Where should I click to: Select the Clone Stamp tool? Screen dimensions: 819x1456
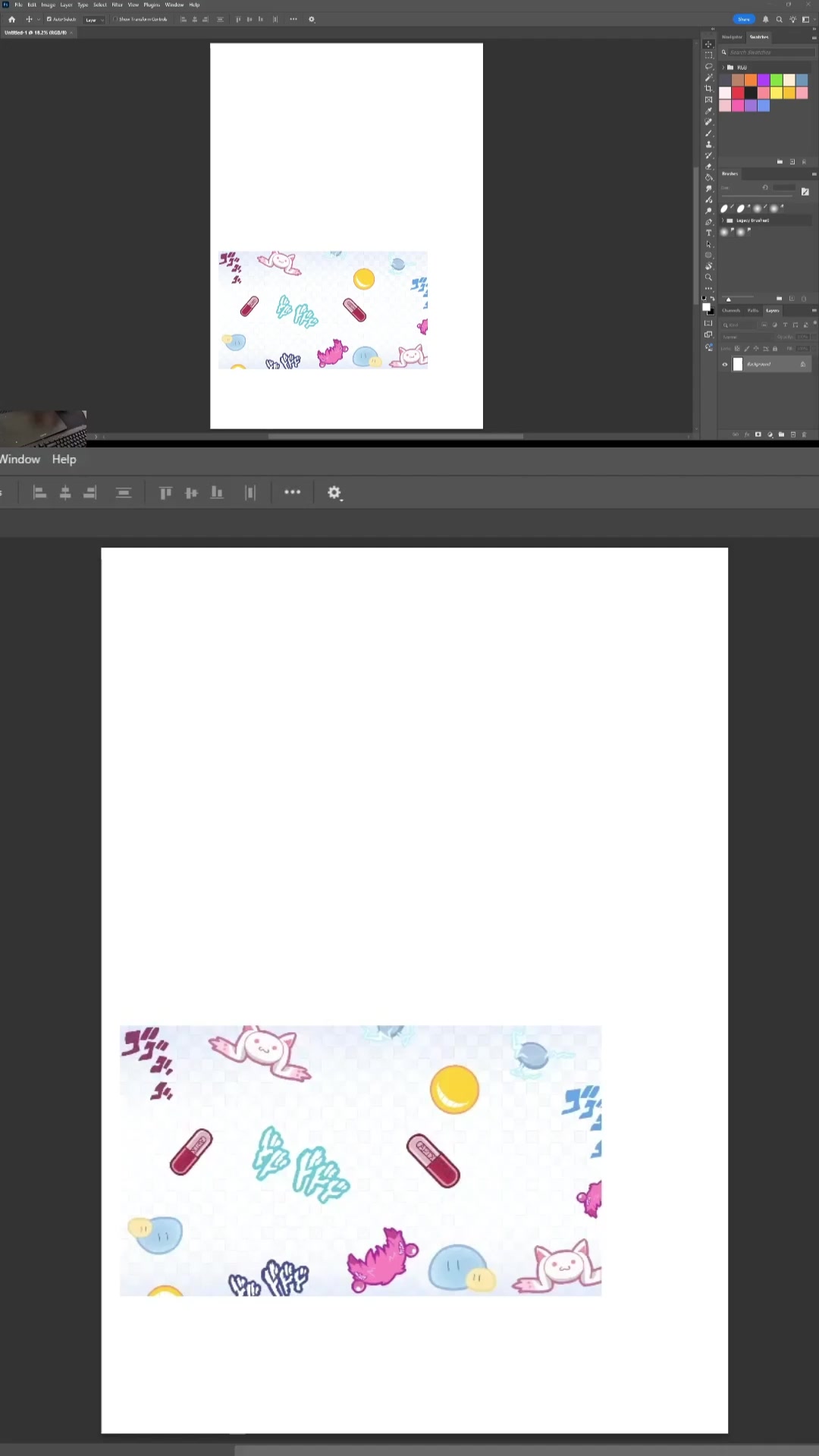pyautogui.click(x=708, y=144)
